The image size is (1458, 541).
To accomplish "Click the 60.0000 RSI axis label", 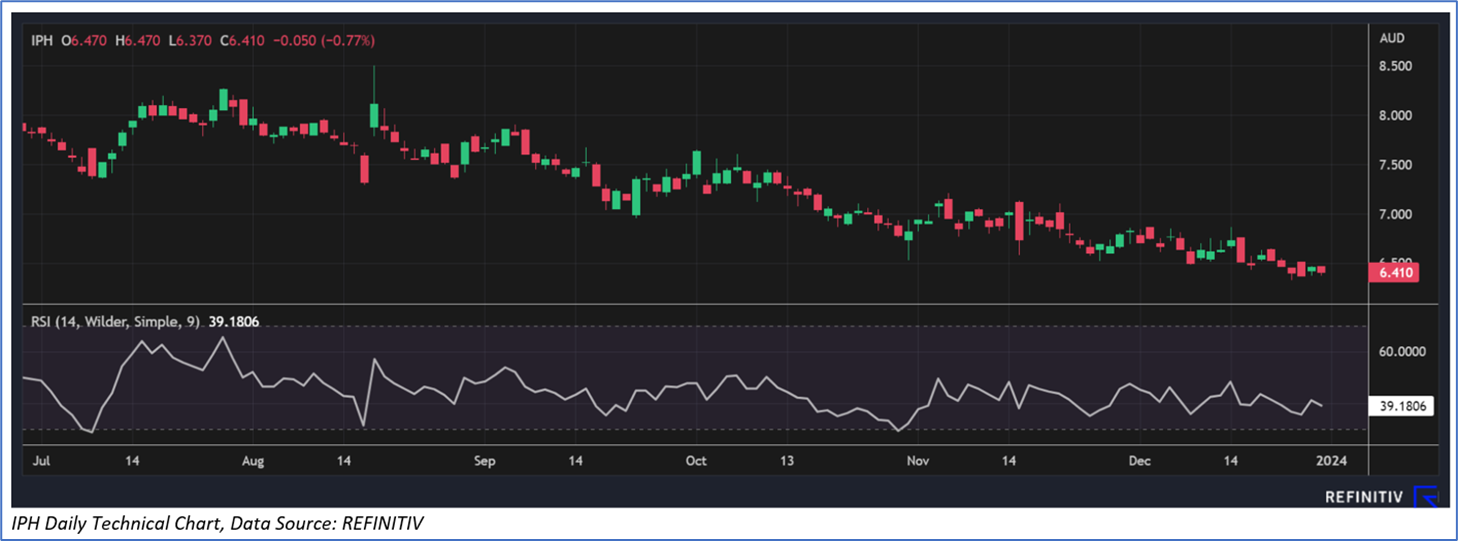I will pyautogui.click(x=1401, y=352).
